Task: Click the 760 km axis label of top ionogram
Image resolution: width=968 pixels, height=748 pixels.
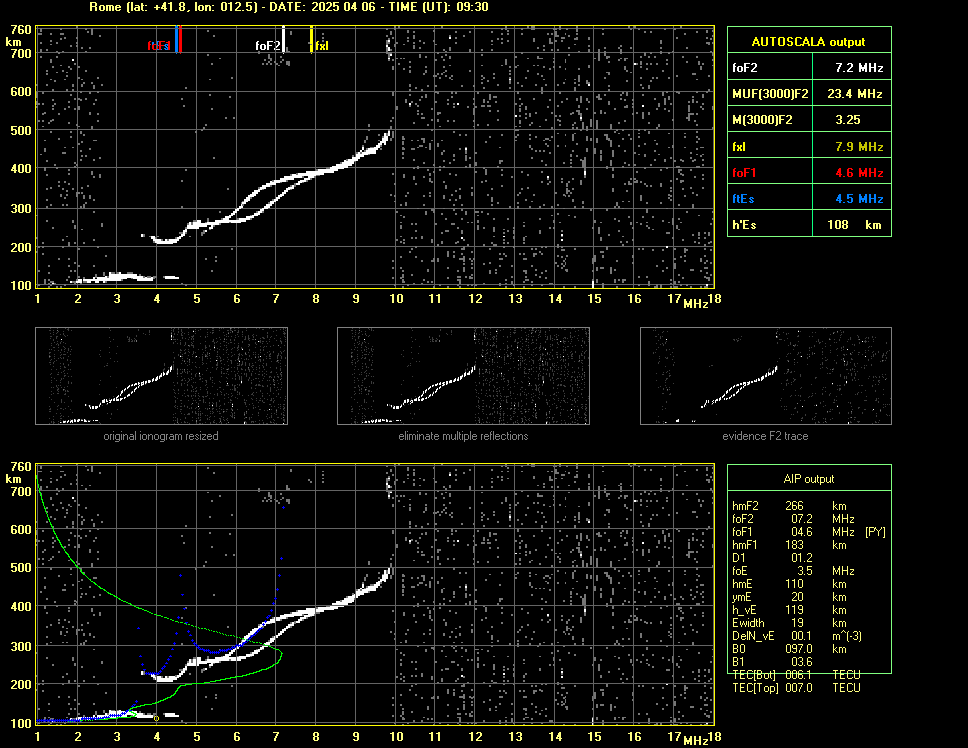Action: pos(20,30)
